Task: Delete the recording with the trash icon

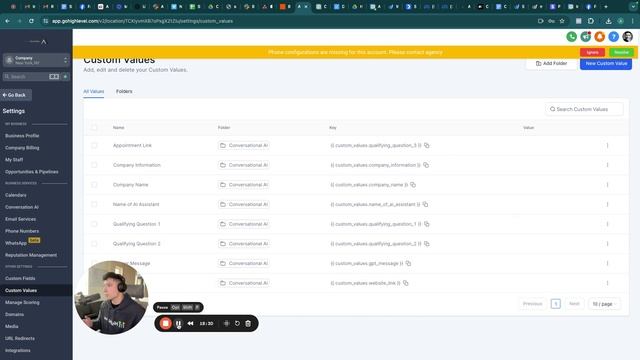Action: point(248,323)
